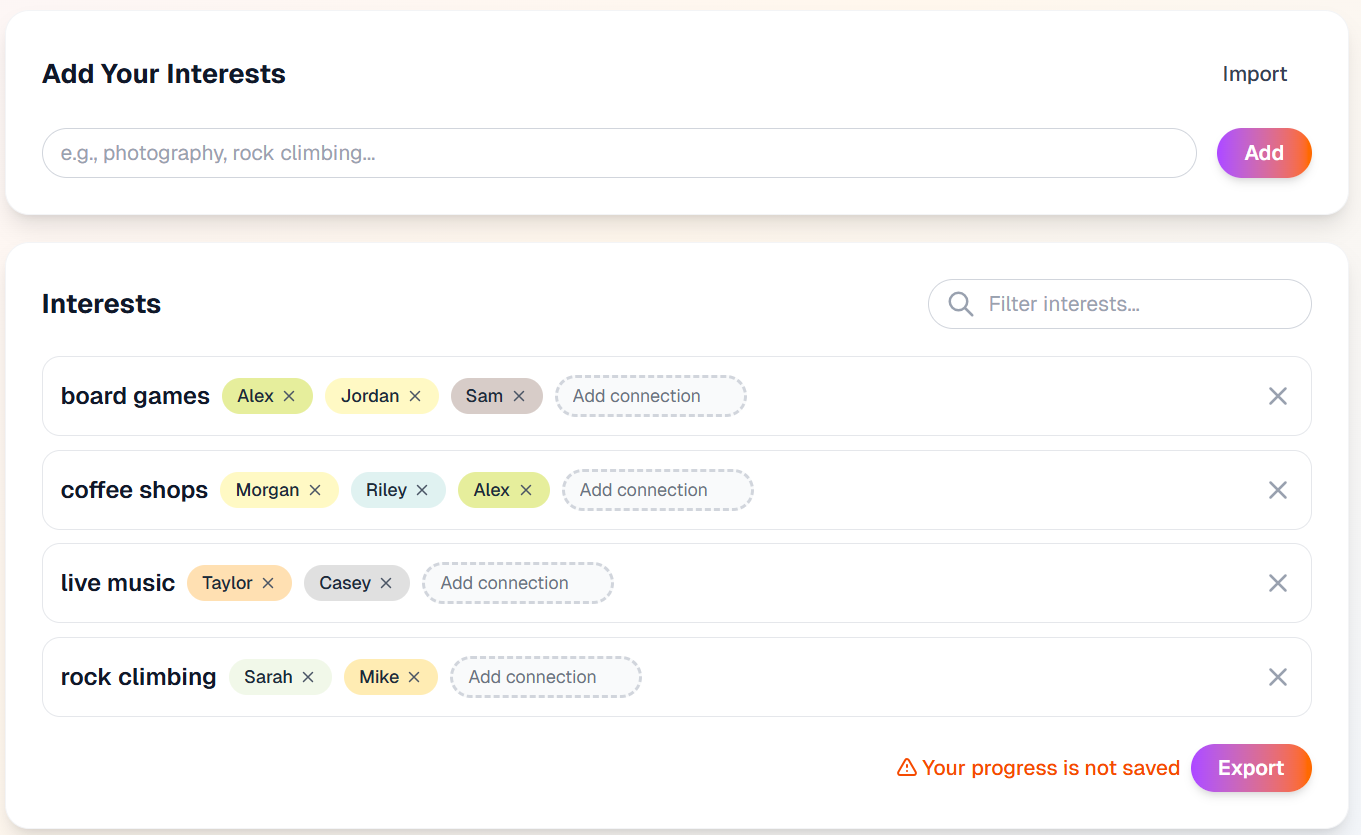Click the magnifier icon in the filter box
The height and width of the screenshot is (835, 1361).
tap(960, 303)
